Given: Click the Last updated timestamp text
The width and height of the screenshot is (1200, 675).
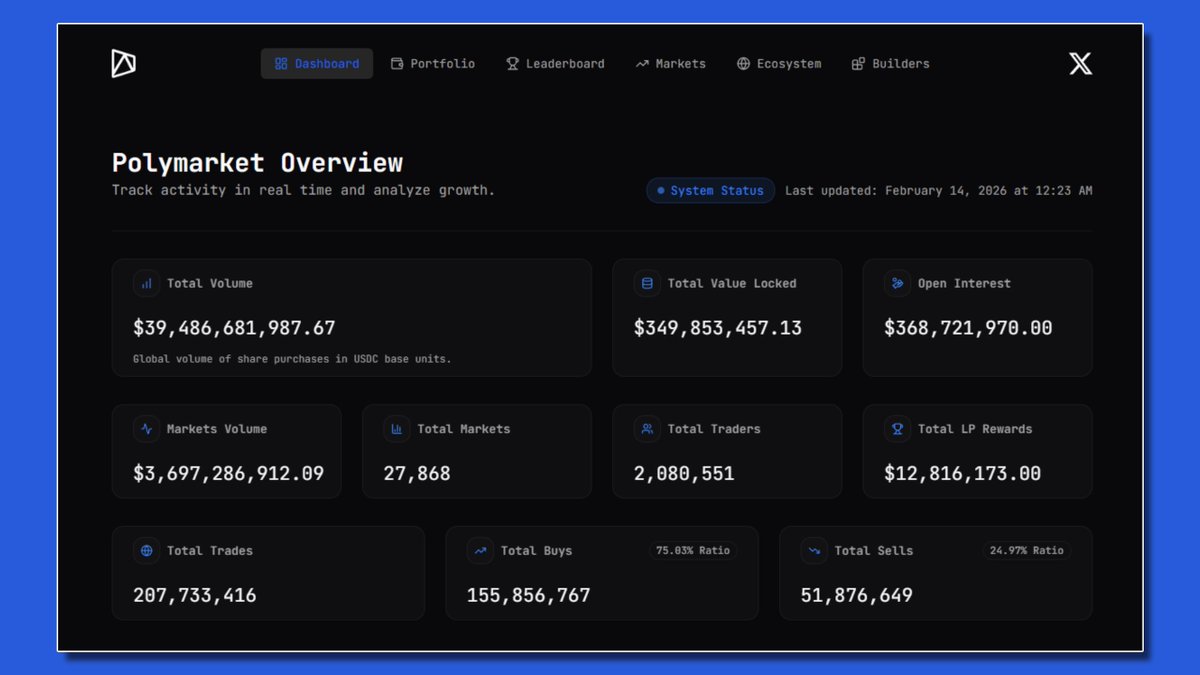Looking at the screenshot, I should [938, 190].
